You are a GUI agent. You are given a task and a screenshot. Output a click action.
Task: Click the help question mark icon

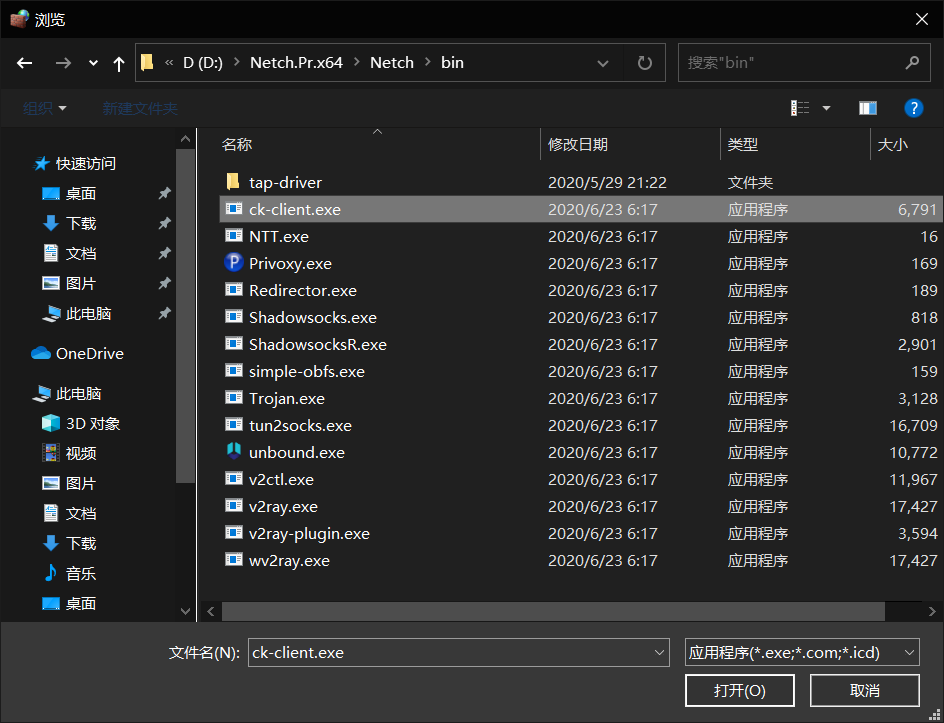click(x=912, y=108)
